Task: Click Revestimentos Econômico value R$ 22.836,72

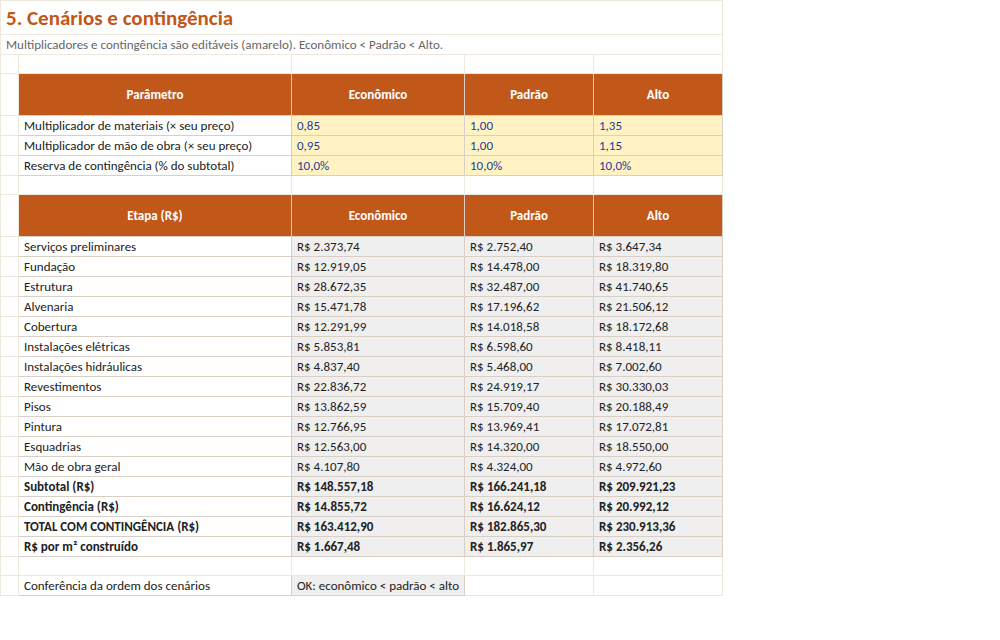Action: [x=378, y=387]
